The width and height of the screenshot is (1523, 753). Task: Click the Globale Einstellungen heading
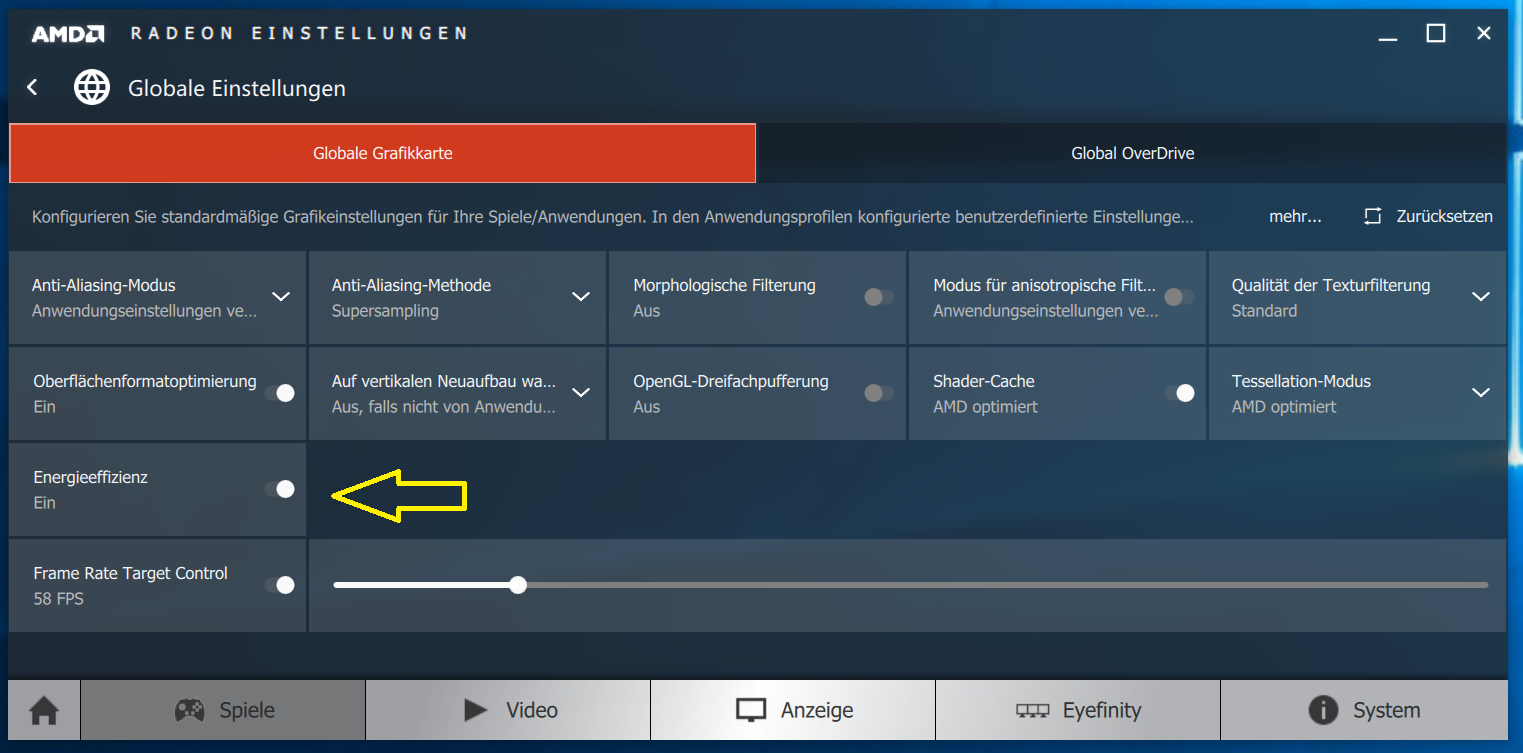click(237, 88)
